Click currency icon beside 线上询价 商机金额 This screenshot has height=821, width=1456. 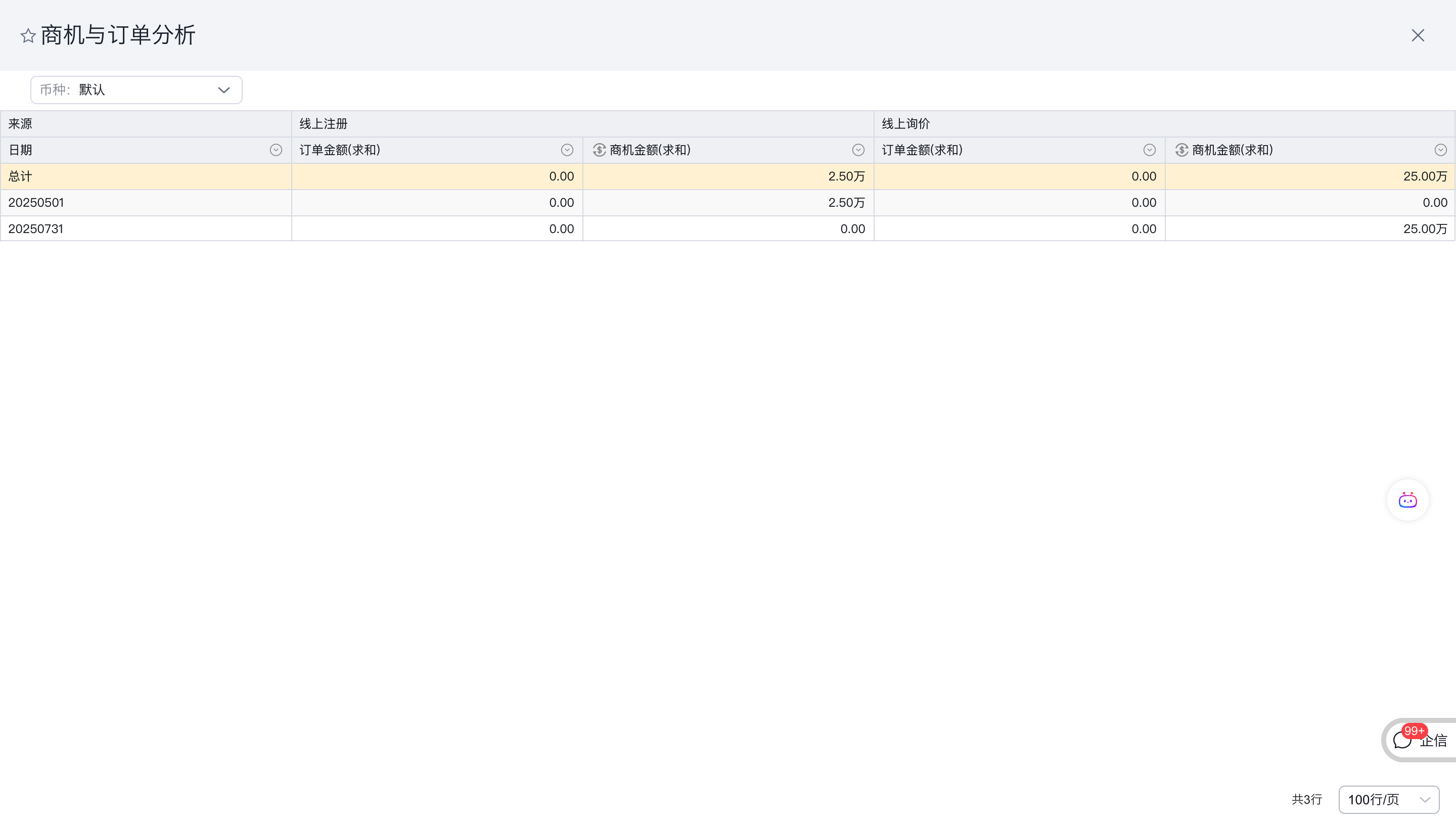tap(1181, 150)
